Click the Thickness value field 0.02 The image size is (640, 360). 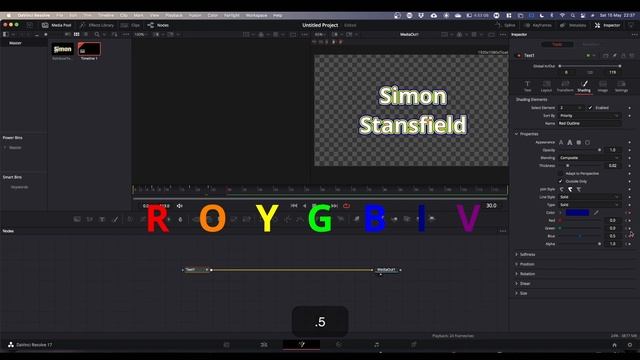coord(613,165)
